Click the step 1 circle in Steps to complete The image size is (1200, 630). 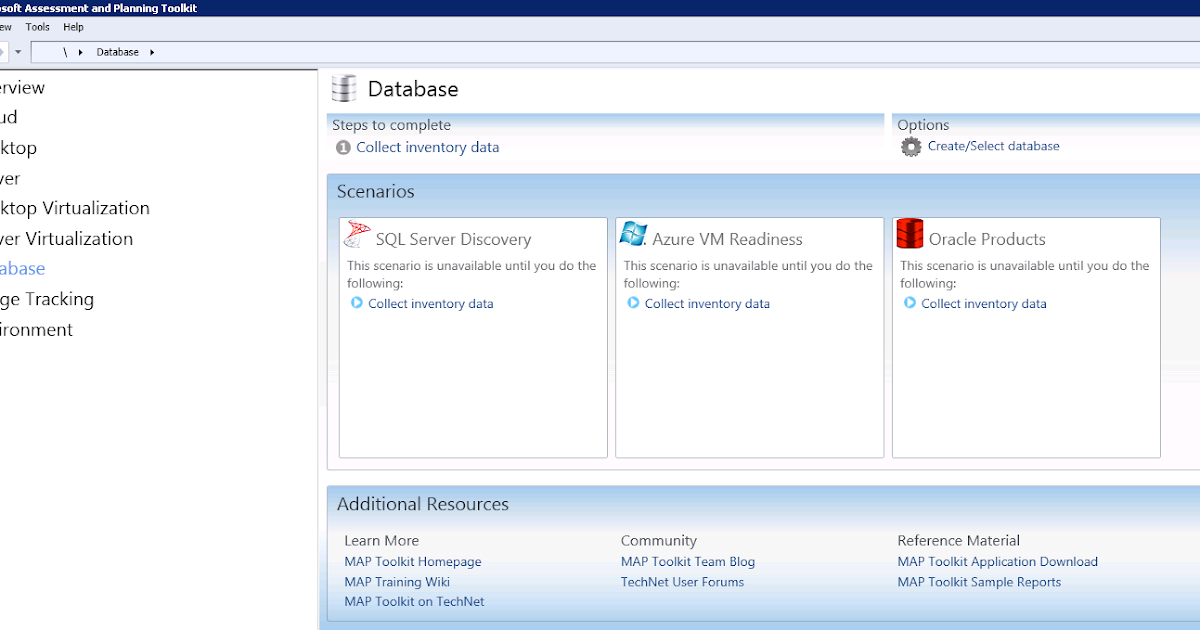click(x=341, y=147)
